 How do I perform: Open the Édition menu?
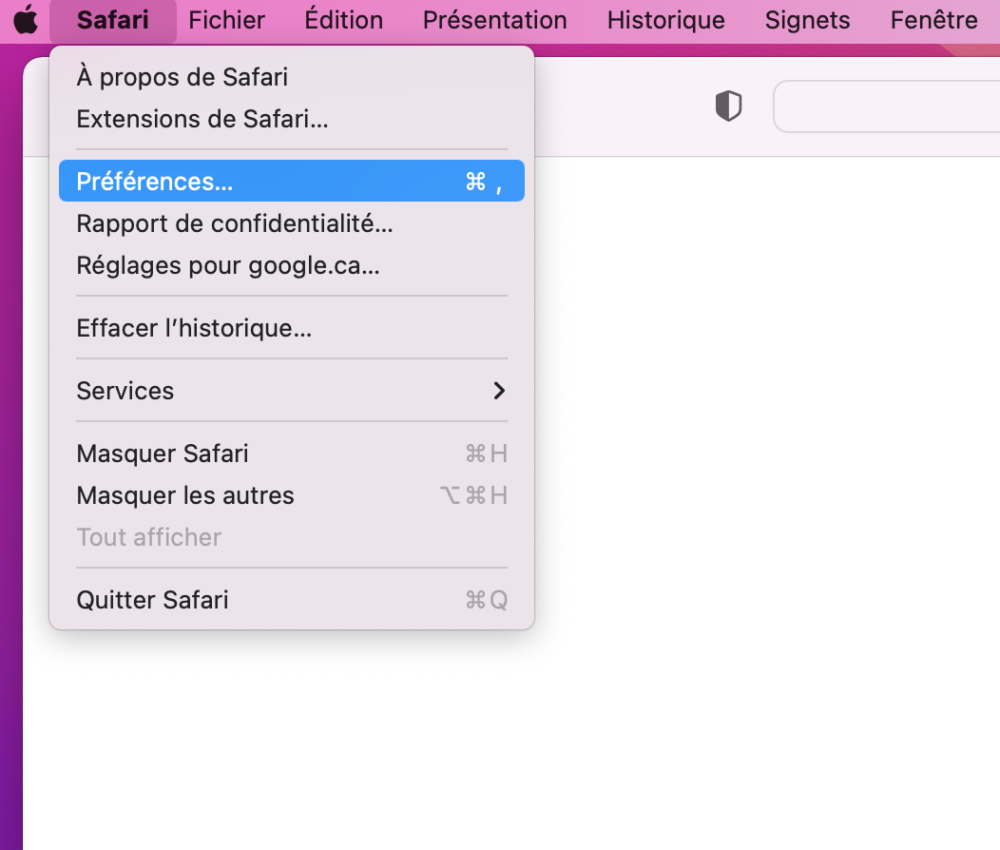click(344, 20)
